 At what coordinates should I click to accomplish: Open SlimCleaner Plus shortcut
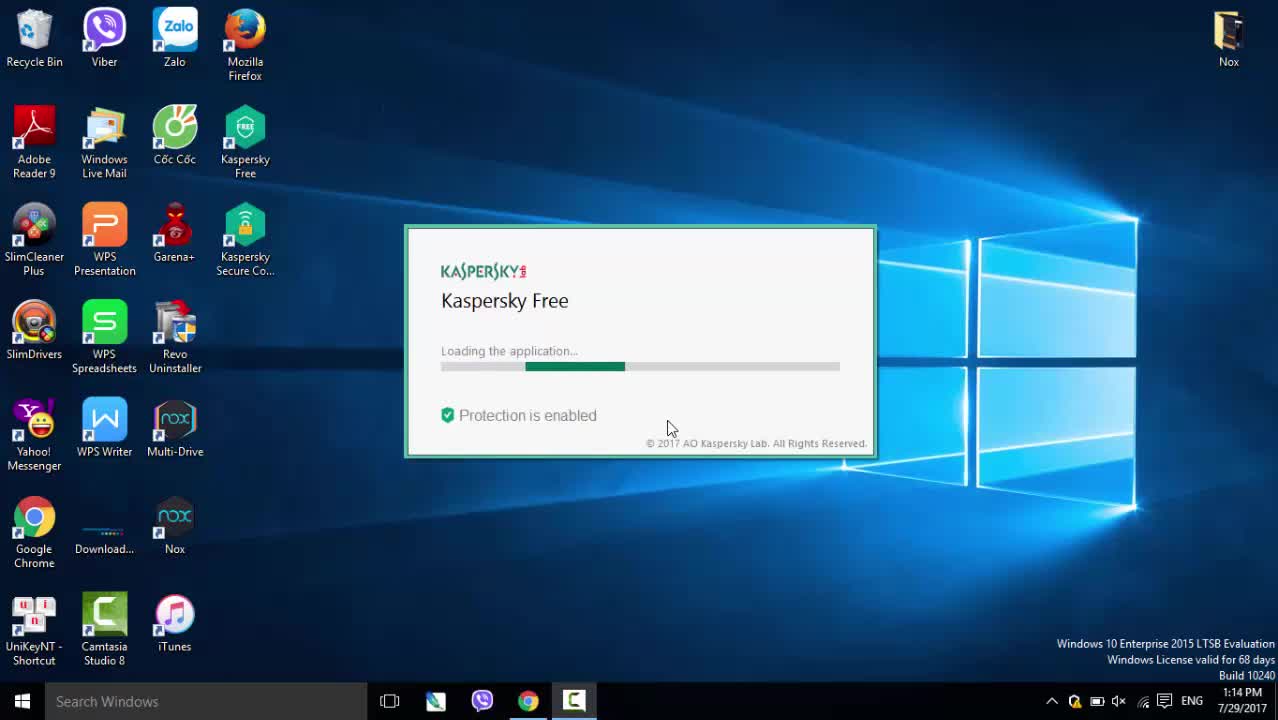coord(34,240)
